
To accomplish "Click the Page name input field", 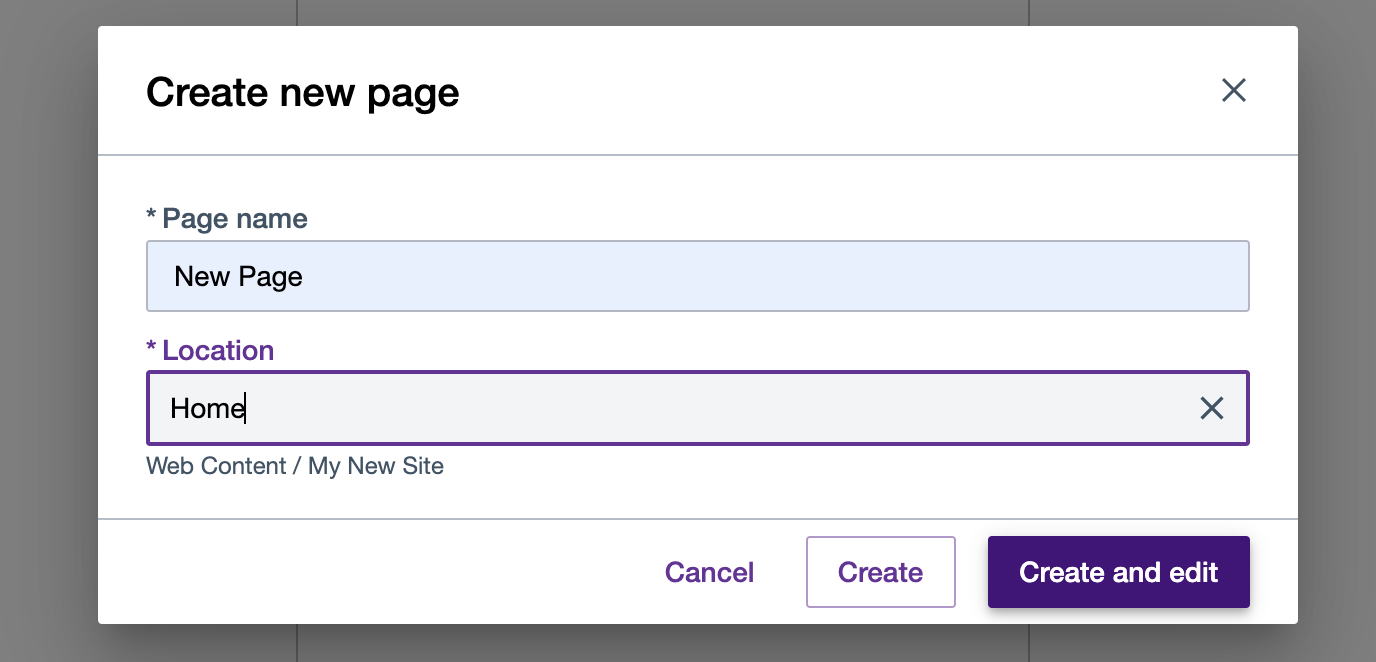I will (697, 276).
